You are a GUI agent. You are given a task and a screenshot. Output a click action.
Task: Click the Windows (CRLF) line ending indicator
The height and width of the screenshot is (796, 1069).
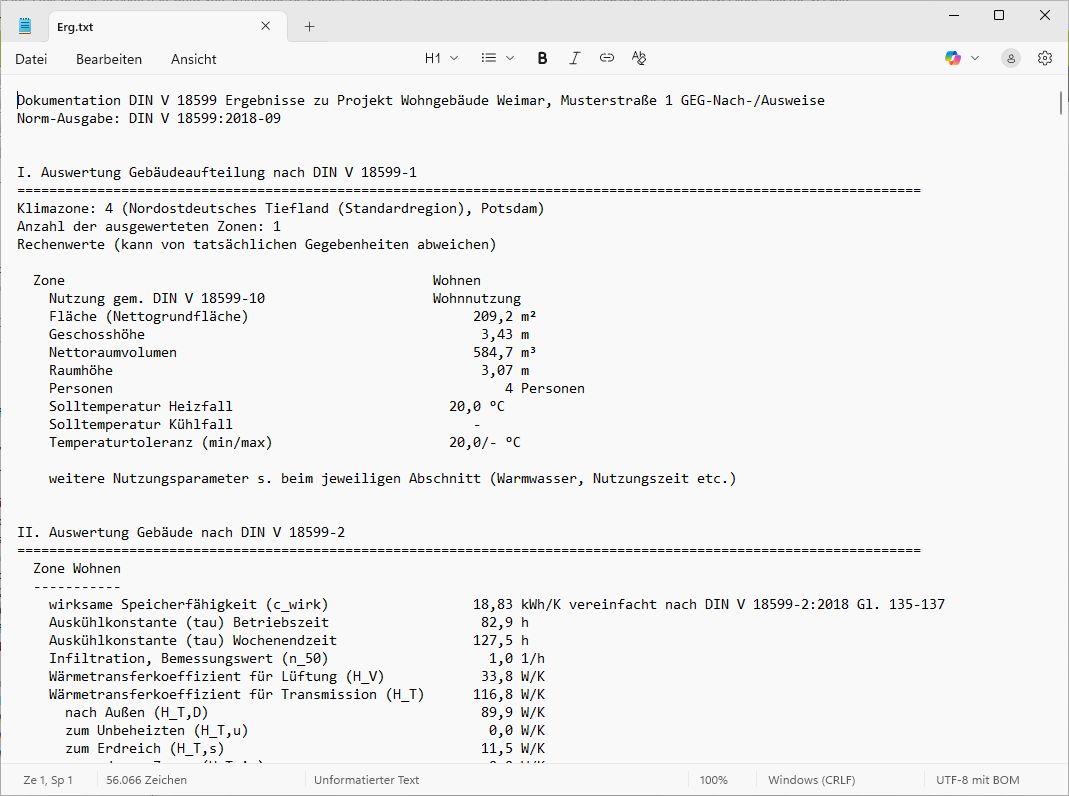[x=808, y=780]
